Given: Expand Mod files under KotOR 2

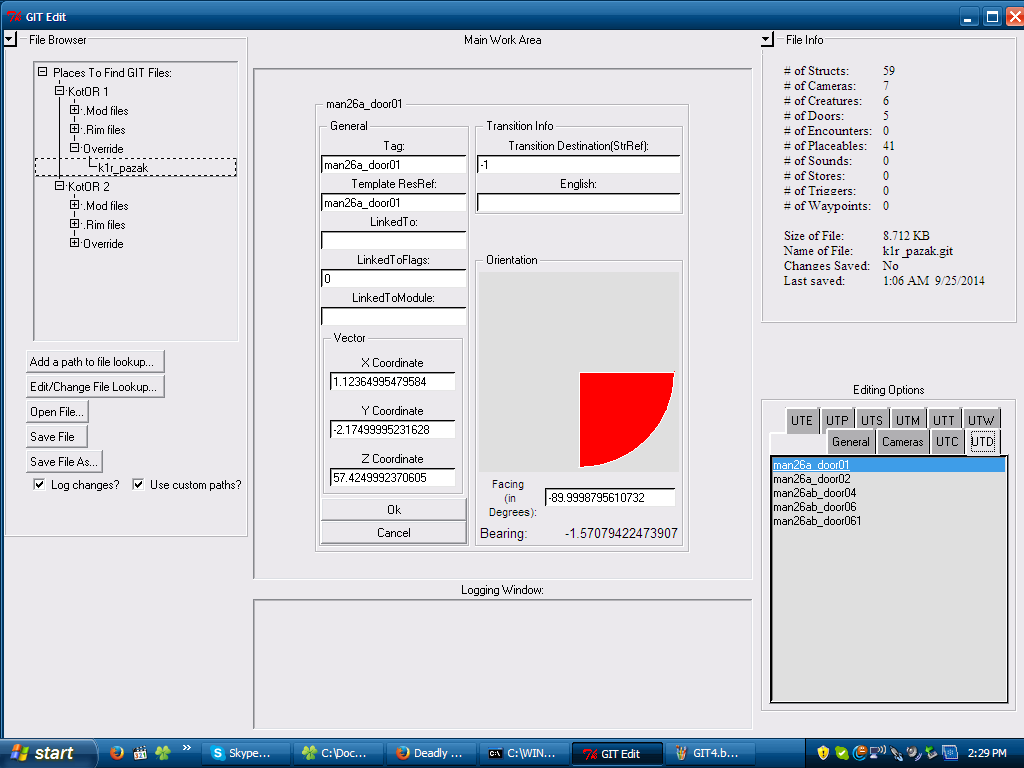Looking at the screenshot, I should tap(74, 204).
